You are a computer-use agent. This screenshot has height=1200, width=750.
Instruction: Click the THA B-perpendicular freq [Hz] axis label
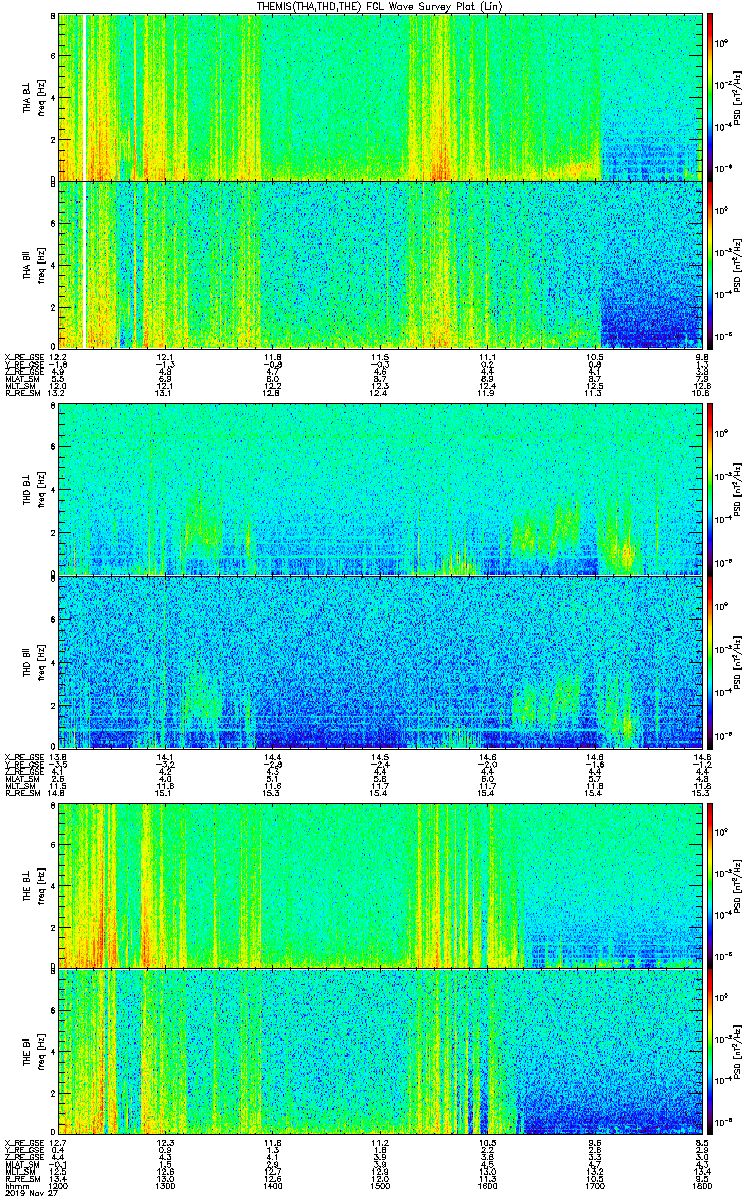point(40,97)
